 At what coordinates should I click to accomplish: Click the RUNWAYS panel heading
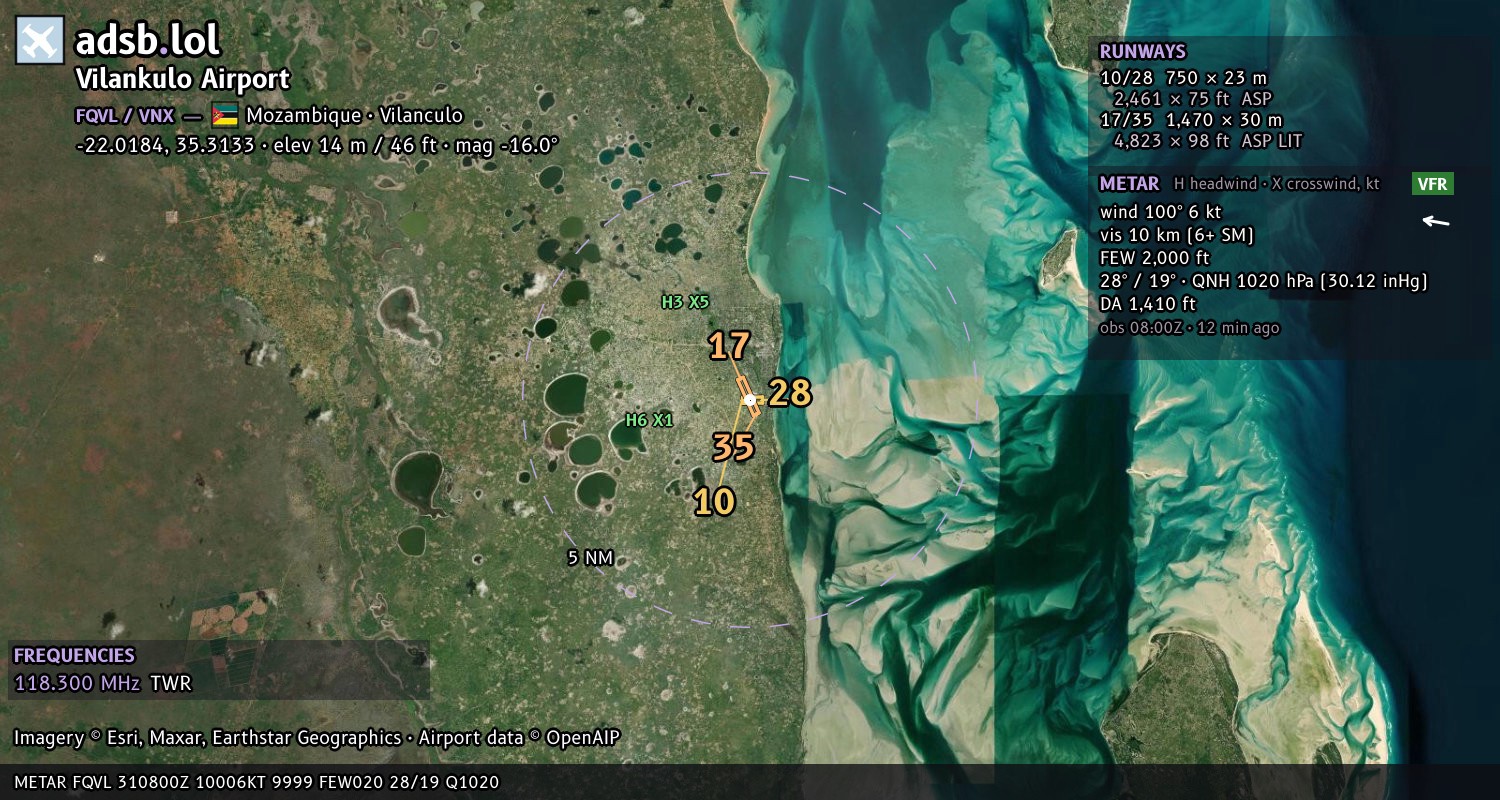(1142, 52)
